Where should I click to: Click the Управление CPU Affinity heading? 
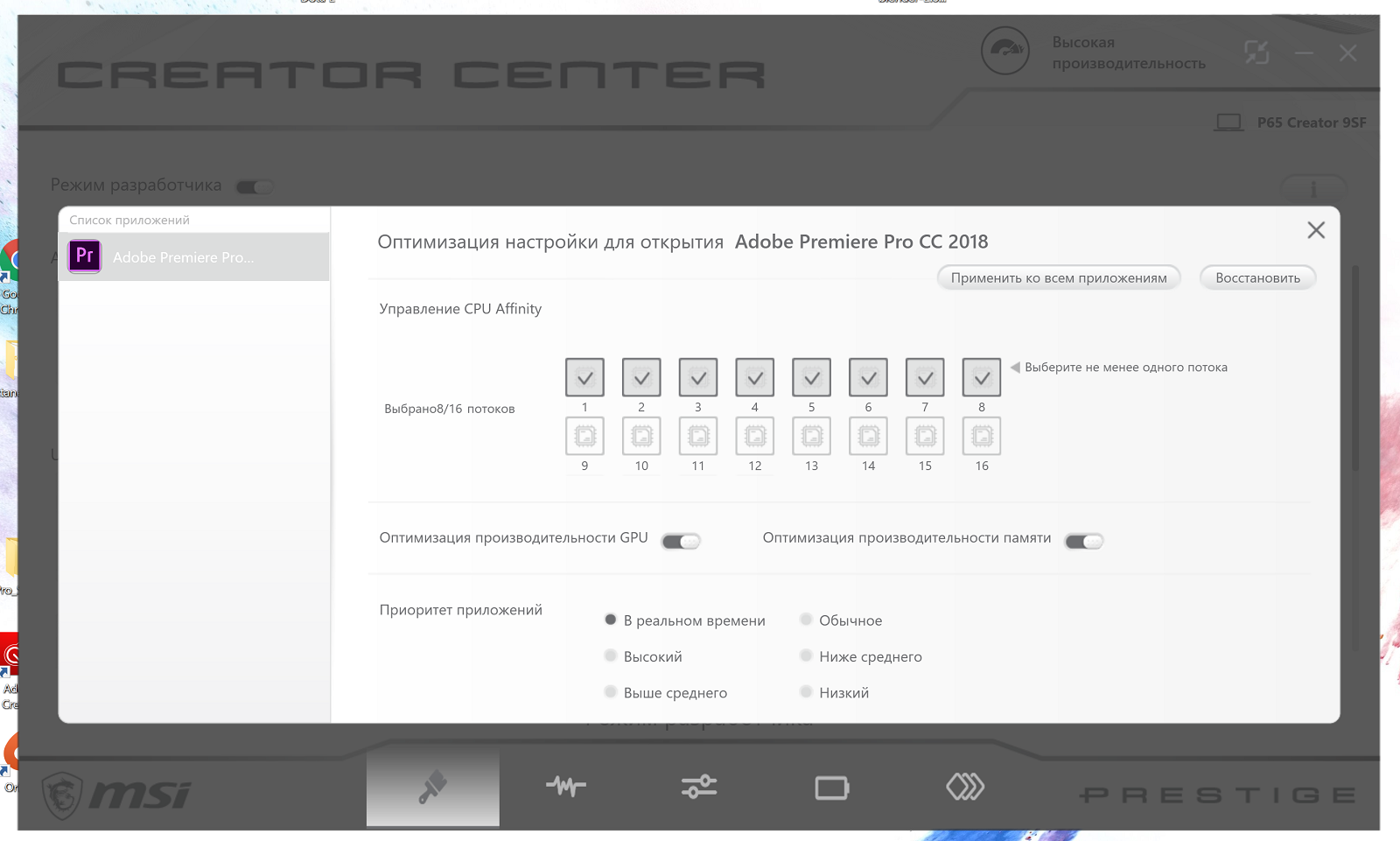point(460,308)
